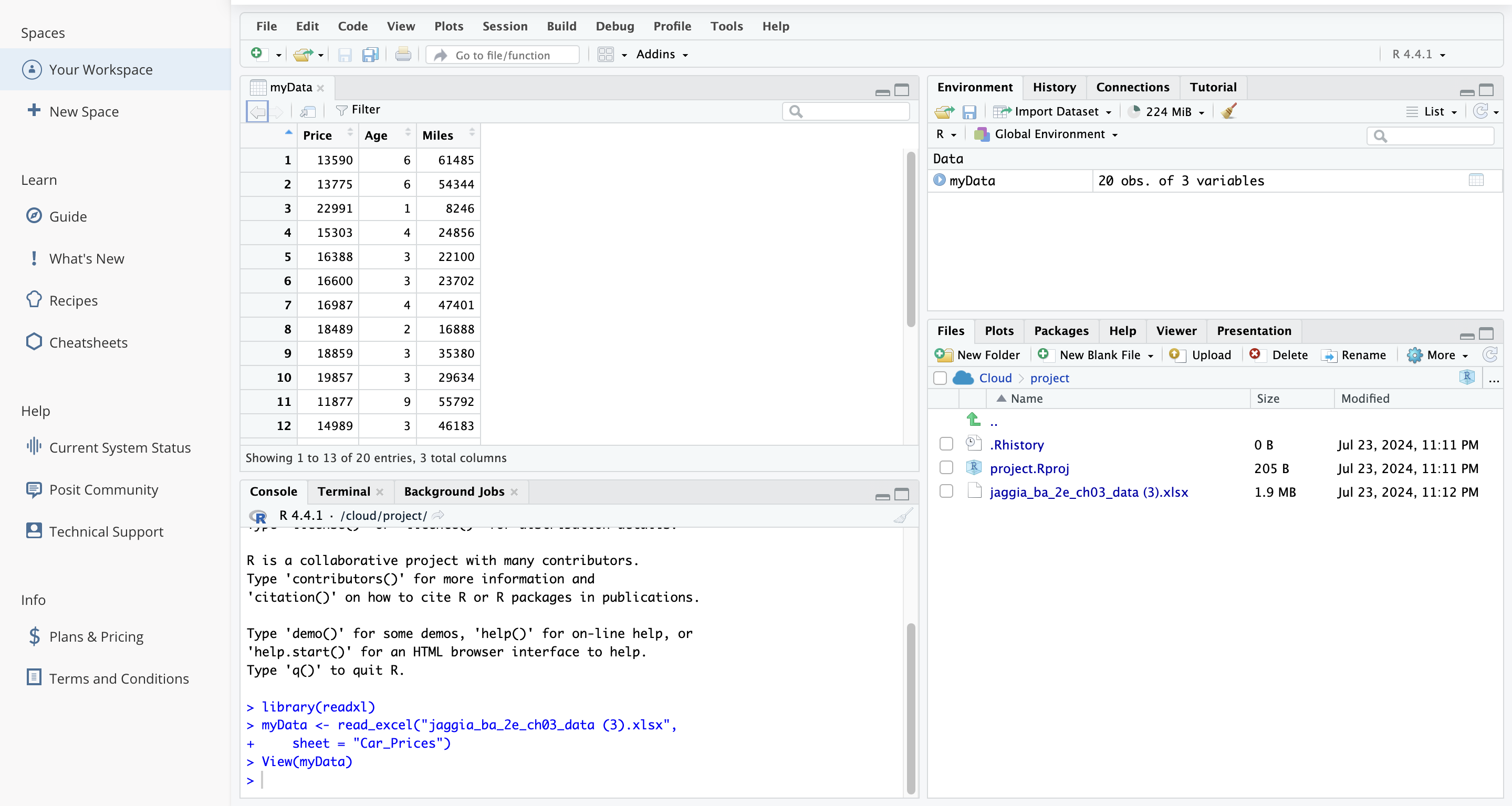This screenshot has width=1512, height=806.
Task: Click the clear console broom icon
Action: click(x=902, y=516)
